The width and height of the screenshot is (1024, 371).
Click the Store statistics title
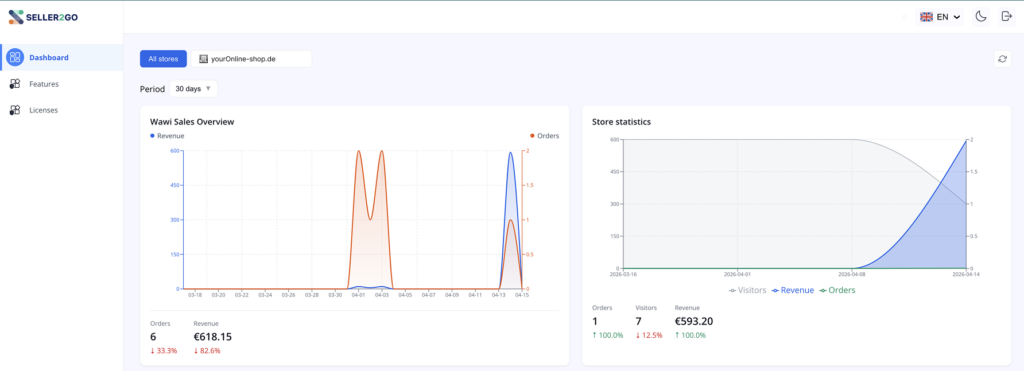[621, 121]
